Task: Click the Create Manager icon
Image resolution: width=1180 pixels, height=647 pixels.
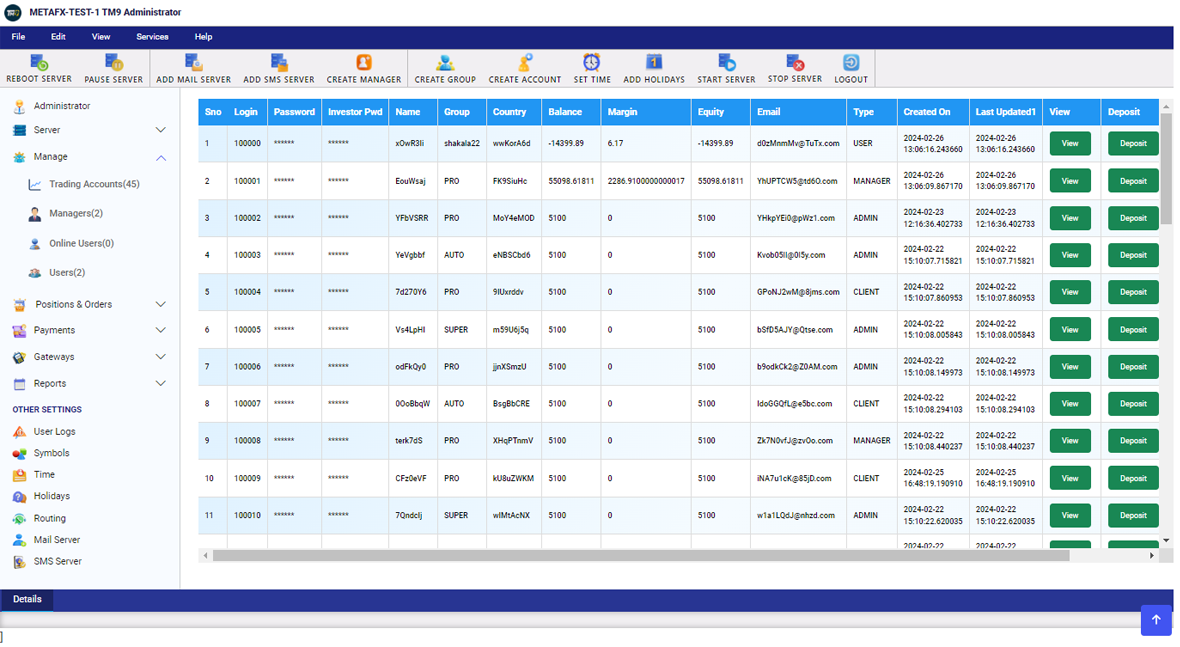Action: pyautogui.click(x=364, y=63)
